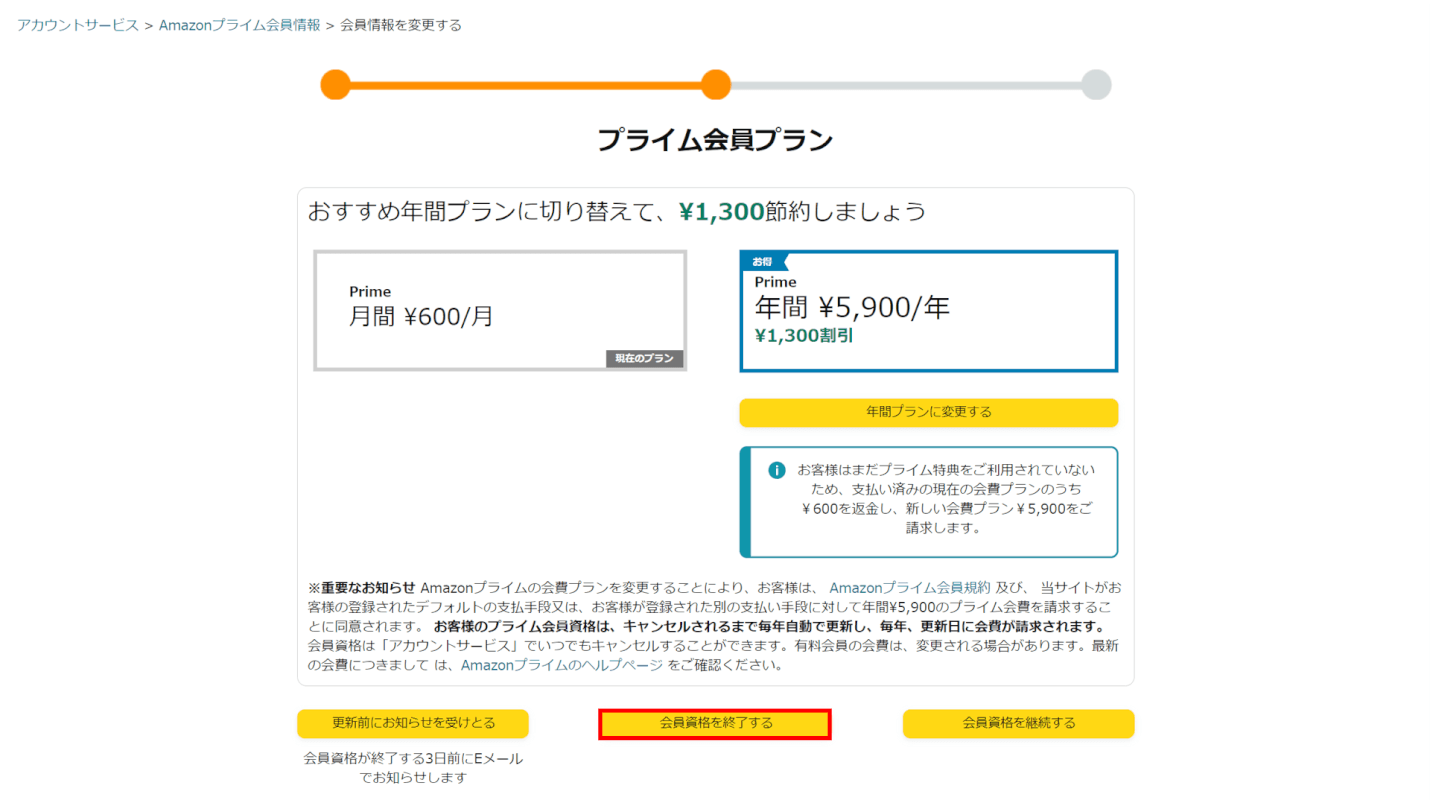Click the お得 badge on annual plan

764,261
